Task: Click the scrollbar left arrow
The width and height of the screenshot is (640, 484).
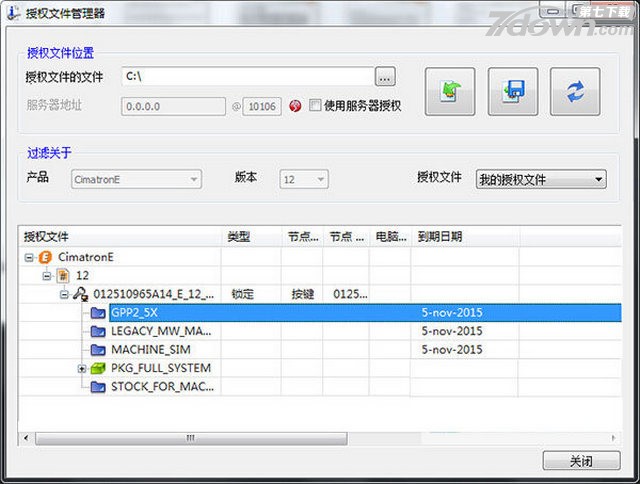Action: point(26,438)
